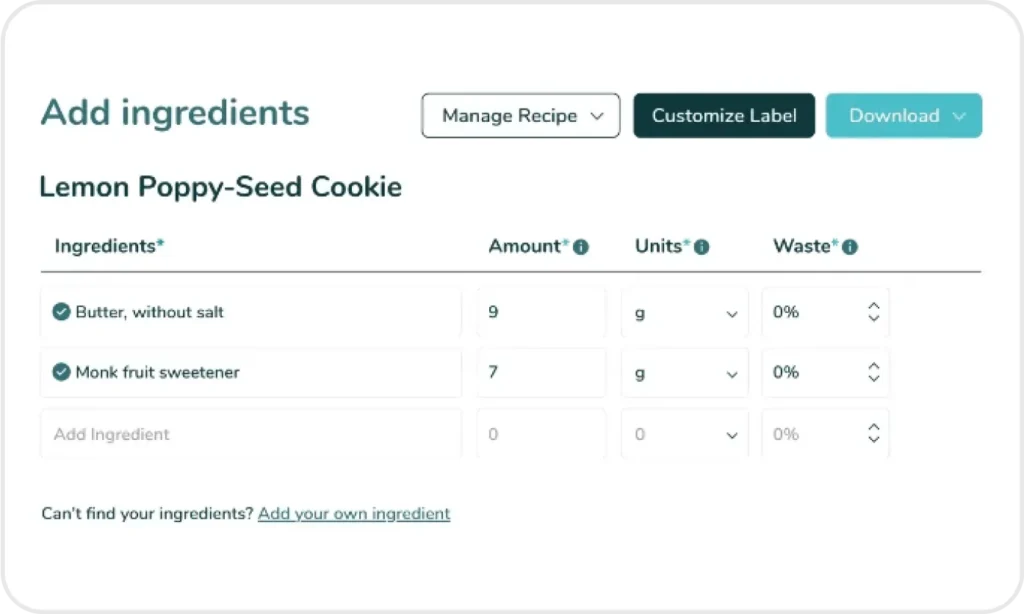The image size is (1024, 614).
Task: Click the empty amount field showing 0
Action: (x=540, y=434)
